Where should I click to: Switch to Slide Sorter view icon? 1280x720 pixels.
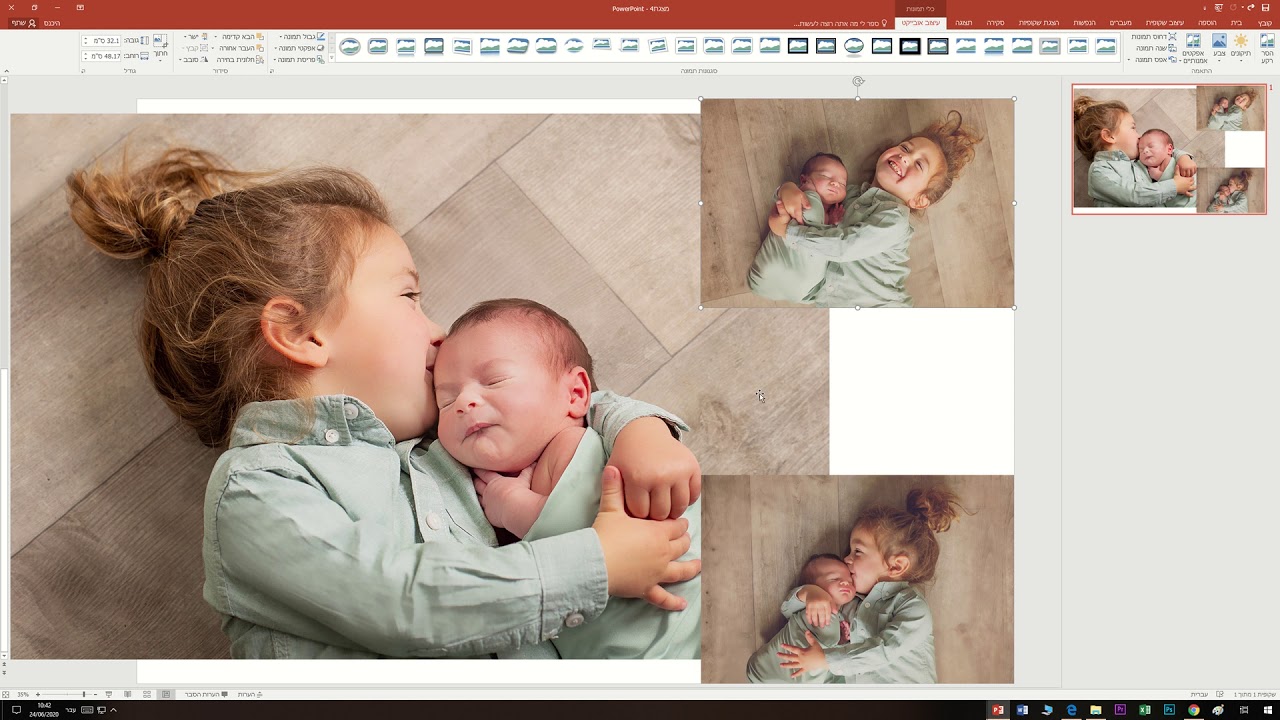pyautogui.click(x=147, y=694)
